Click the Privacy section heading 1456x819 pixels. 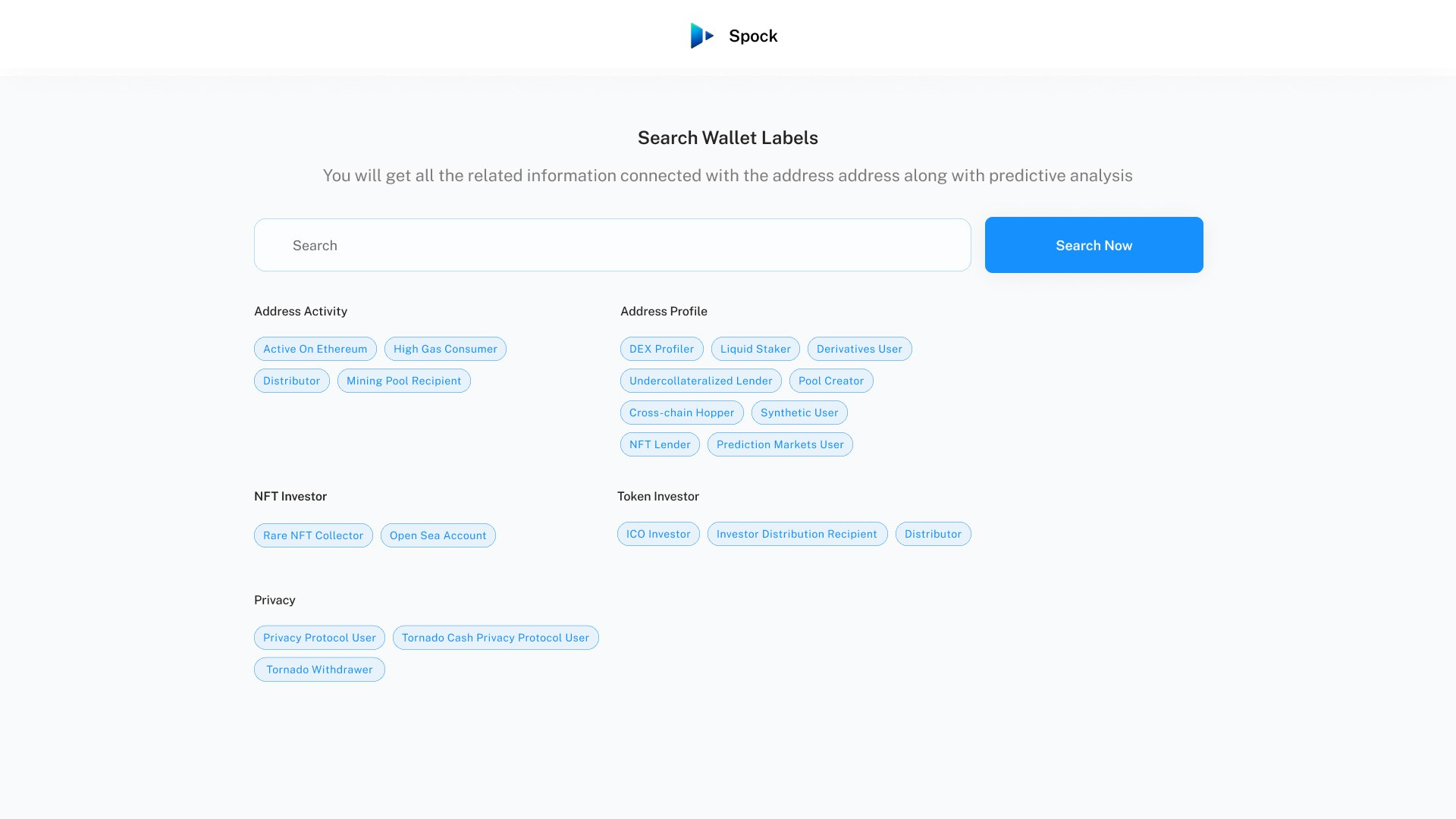tap(275, 600)
